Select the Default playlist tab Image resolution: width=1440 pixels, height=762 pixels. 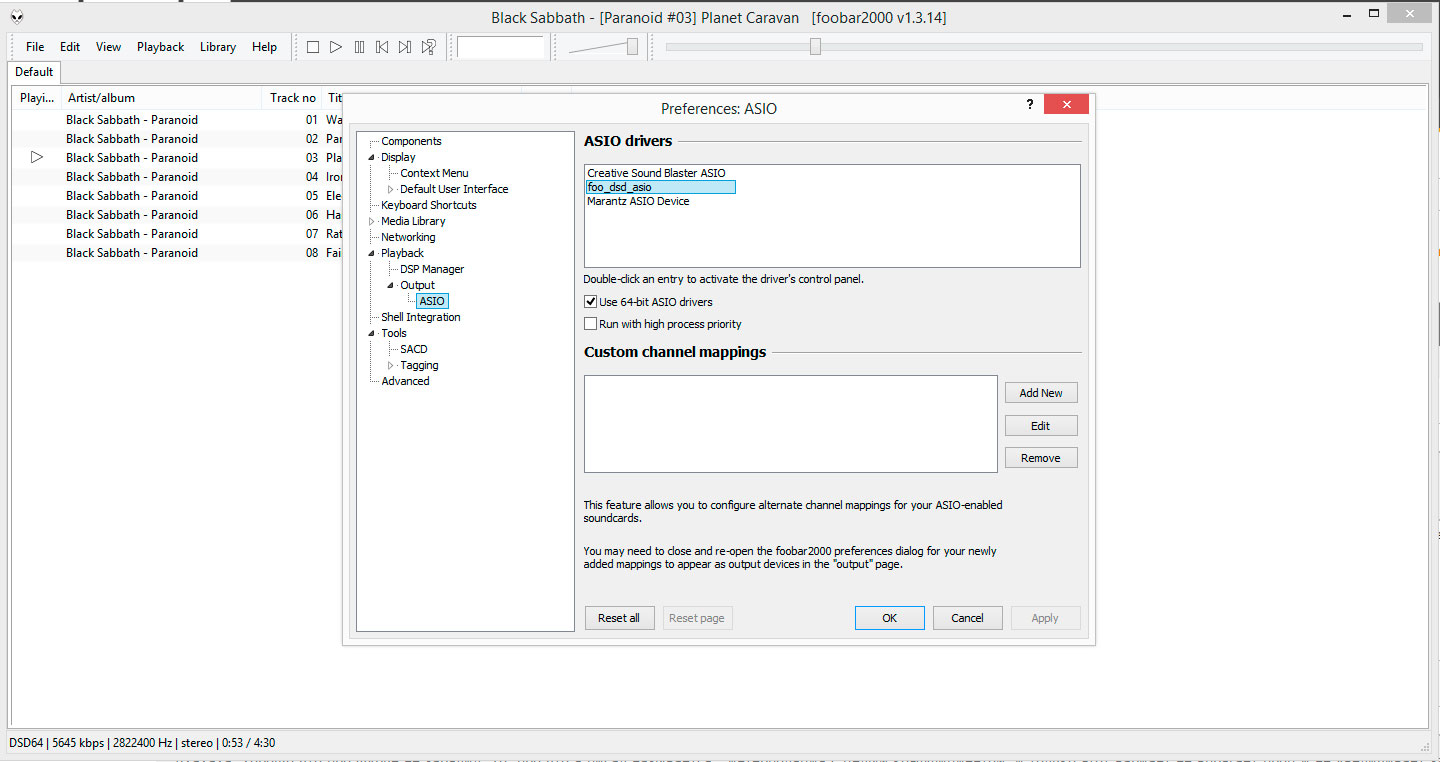pyautogui.click(x=34, y=72)
